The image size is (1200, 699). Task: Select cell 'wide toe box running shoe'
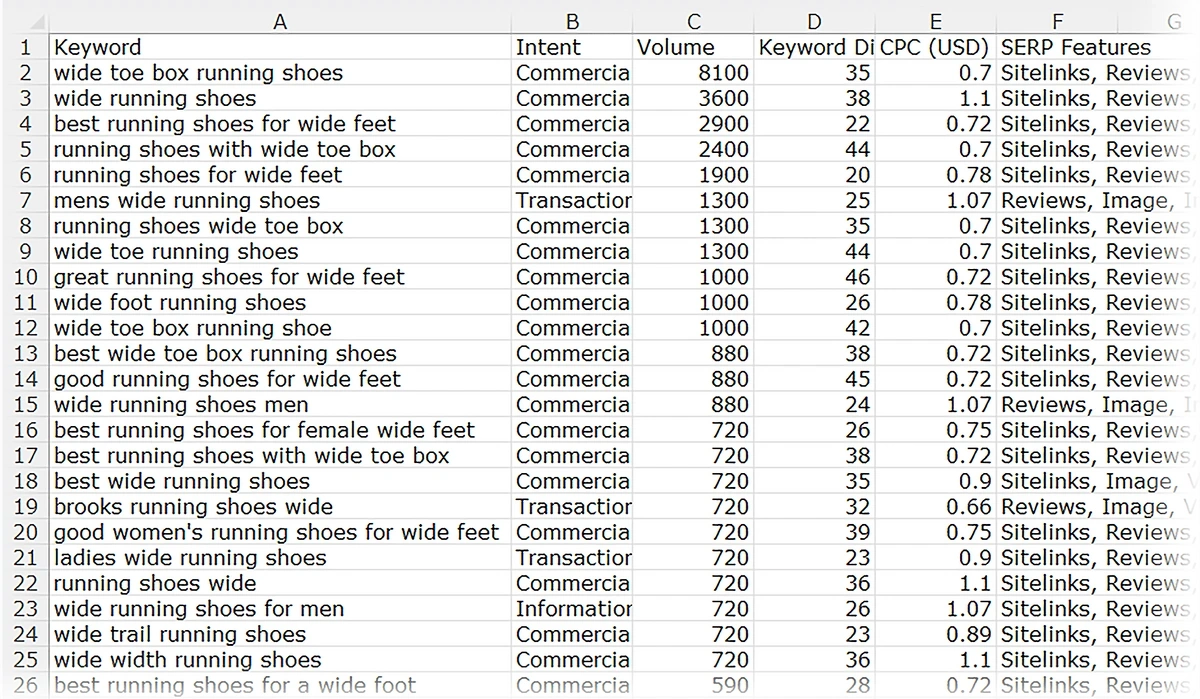point(280,328)
